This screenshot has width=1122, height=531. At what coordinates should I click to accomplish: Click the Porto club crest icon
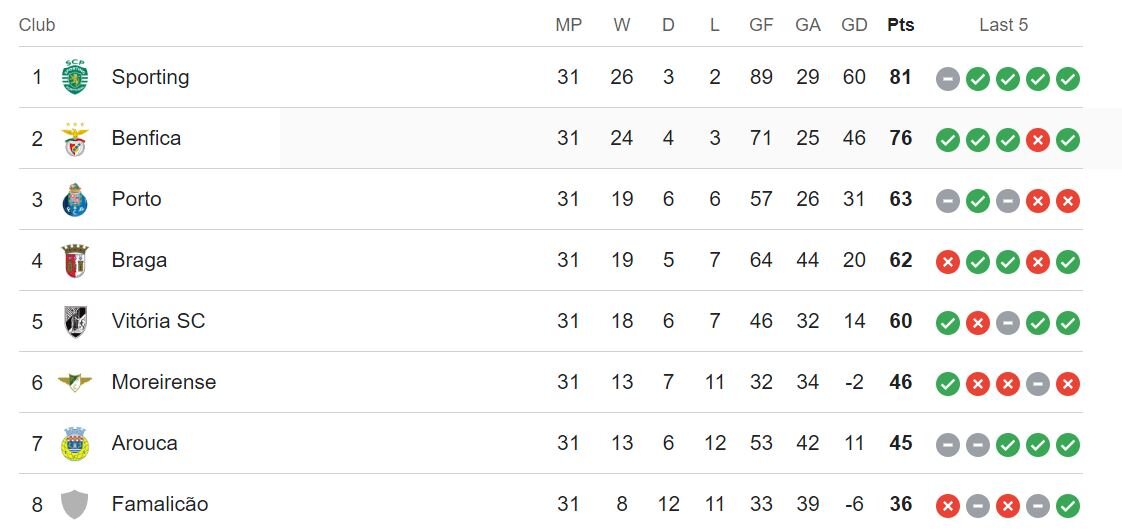tap(75, 200)
